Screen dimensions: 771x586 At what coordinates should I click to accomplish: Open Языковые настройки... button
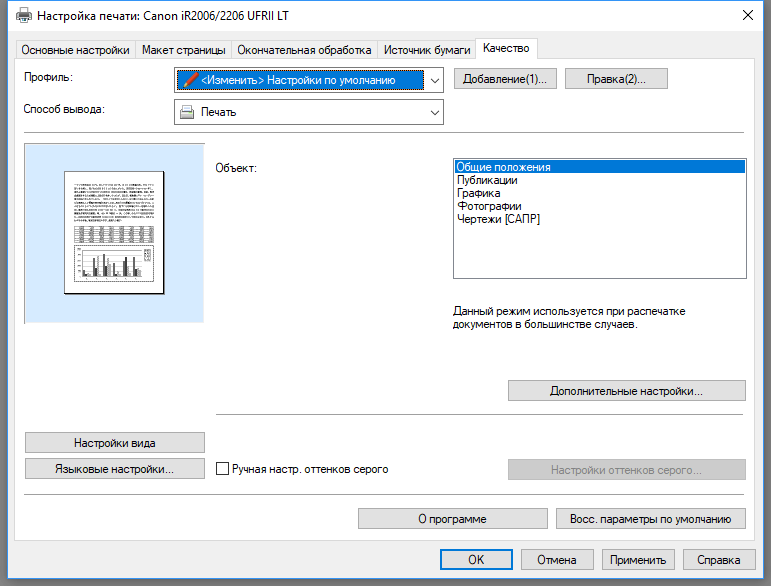pos(115,469)
